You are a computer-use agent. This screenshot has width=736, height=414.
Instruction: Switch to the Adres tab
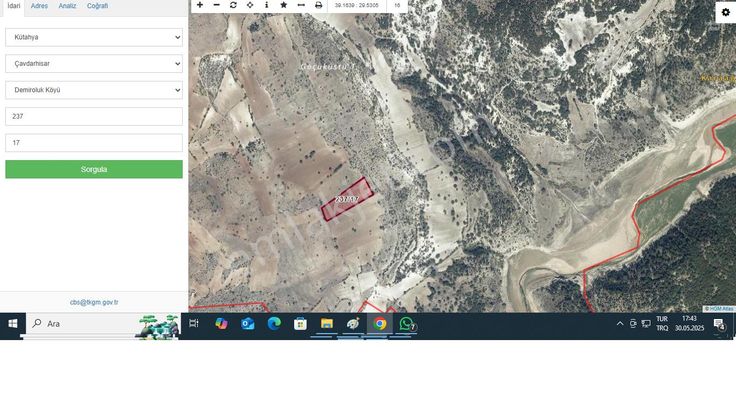pos(39,6)
